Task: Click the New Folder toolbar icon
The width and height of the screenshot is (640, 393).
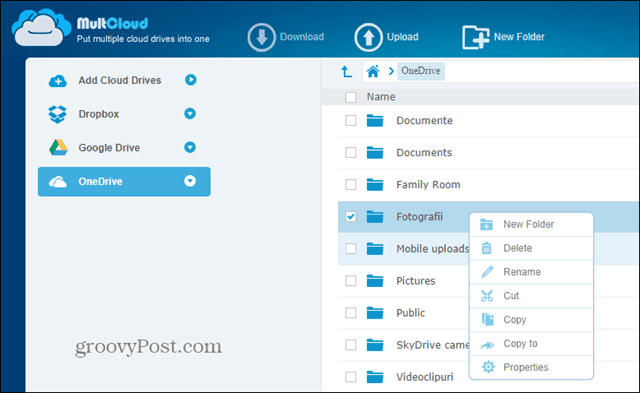Action: [476, 37]
